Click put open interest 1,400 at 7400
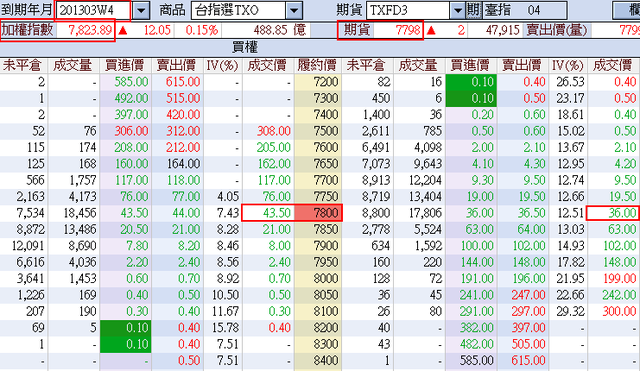 377,115
